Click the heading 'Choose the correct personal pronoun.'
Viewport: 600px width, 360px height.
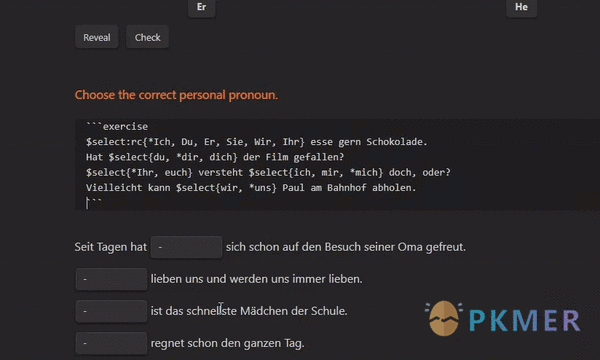176,95
